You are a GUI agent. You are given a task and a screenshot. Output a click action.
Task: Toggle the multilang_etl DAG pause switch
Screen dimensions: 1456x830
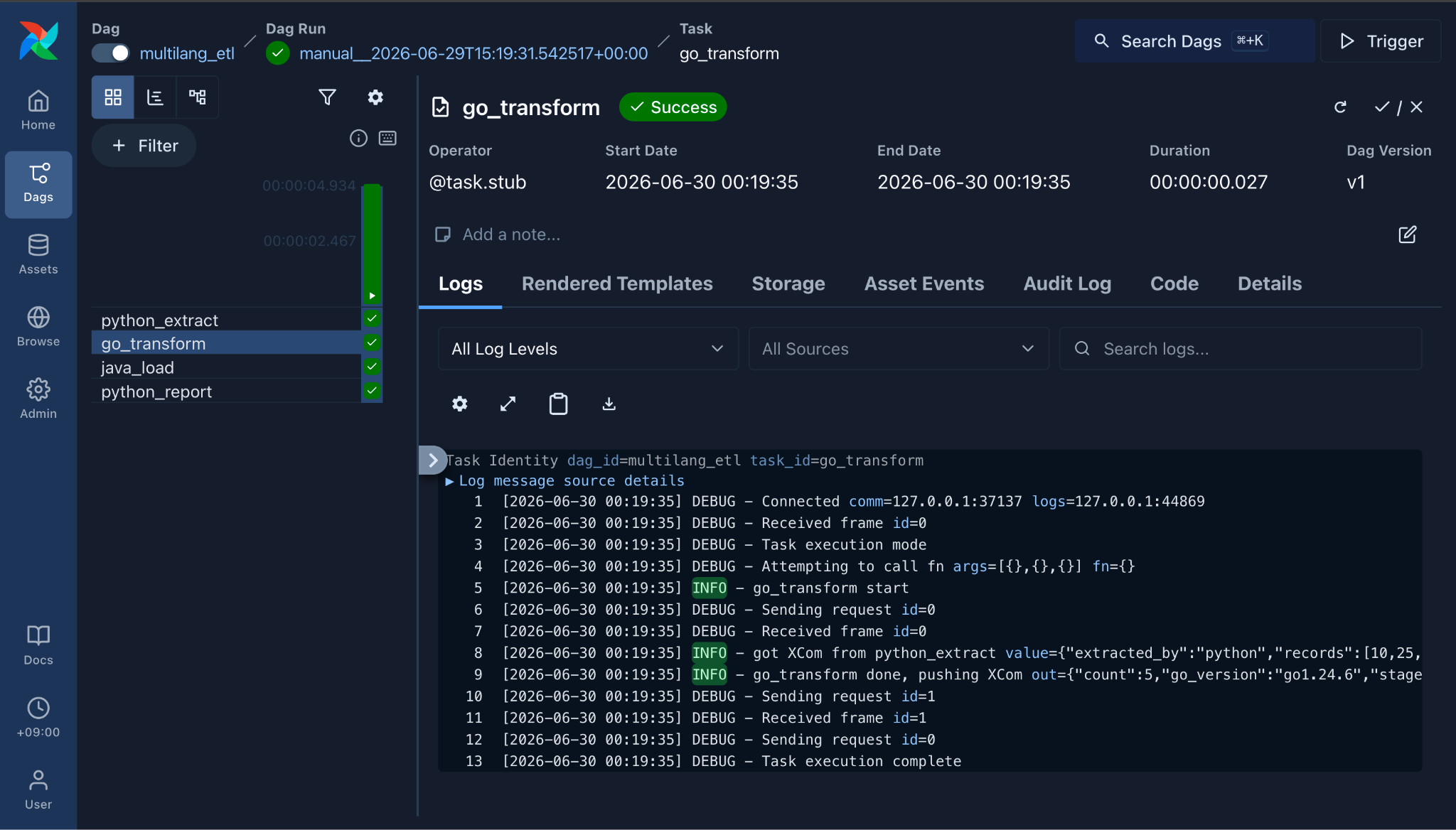coord(111,53)
